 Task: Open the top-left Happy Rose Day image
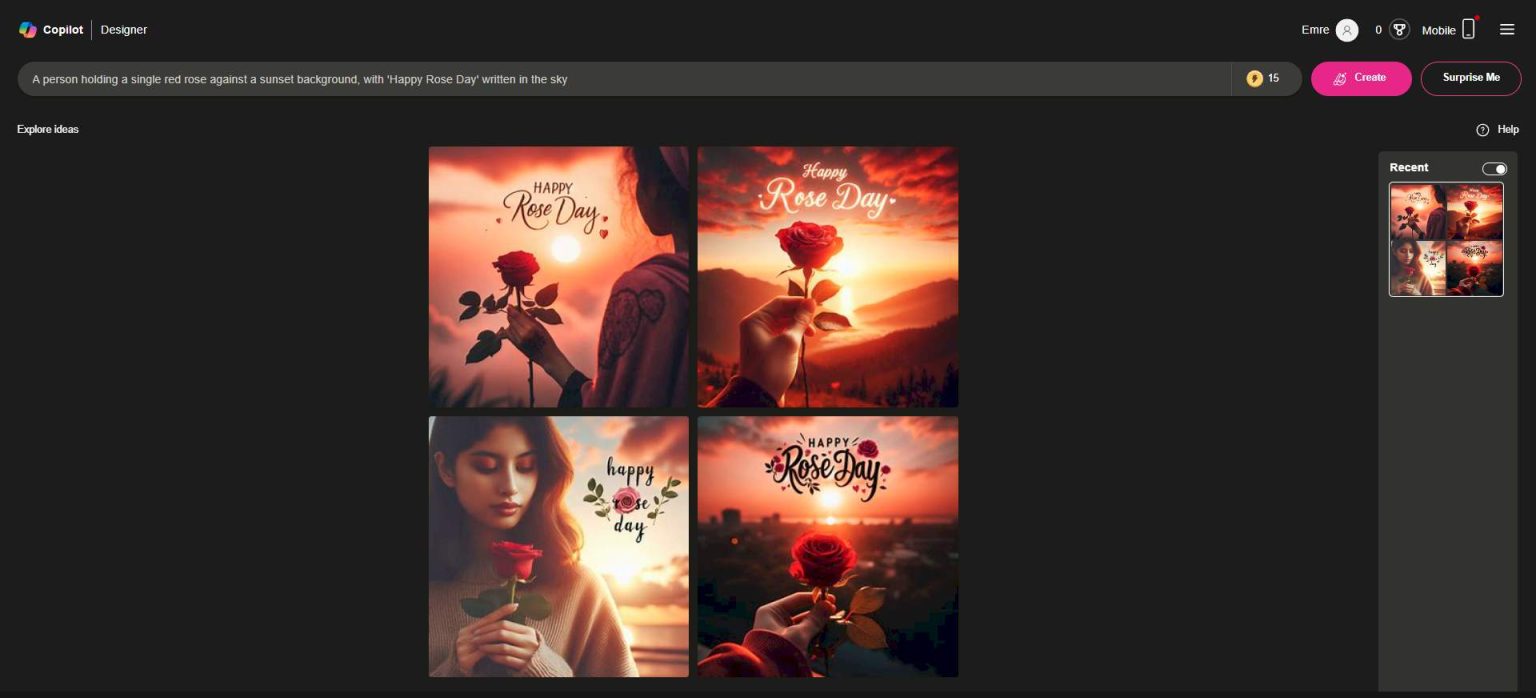(557, 277)
